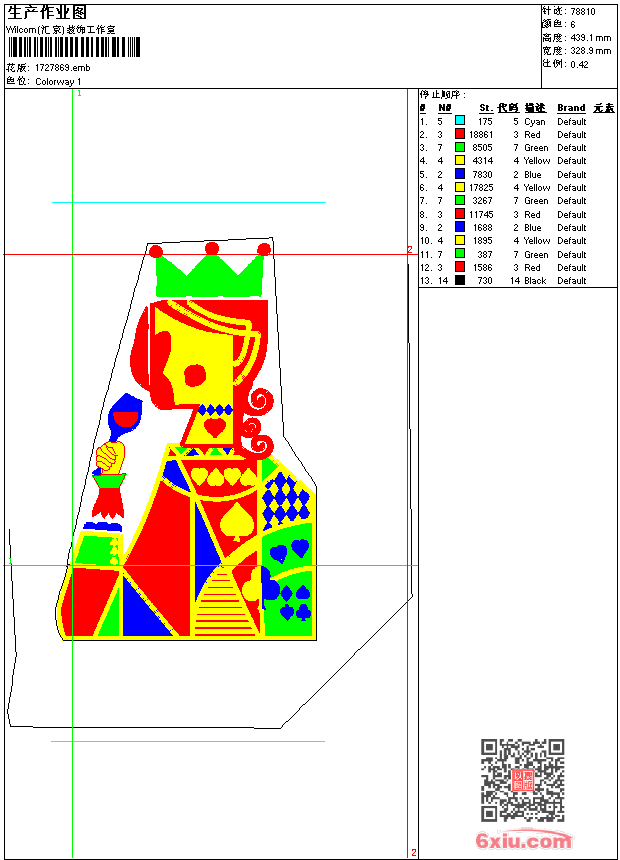The image size is (620, 860).
Task: Click 'Blue' description in stop row 5
Action: click(x=533, y=175)
